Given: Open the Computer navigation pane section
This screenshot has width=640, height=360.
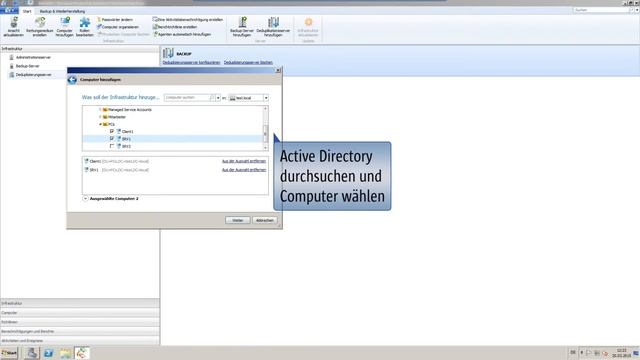Looking at the screenshot, I should pos(80,313).
